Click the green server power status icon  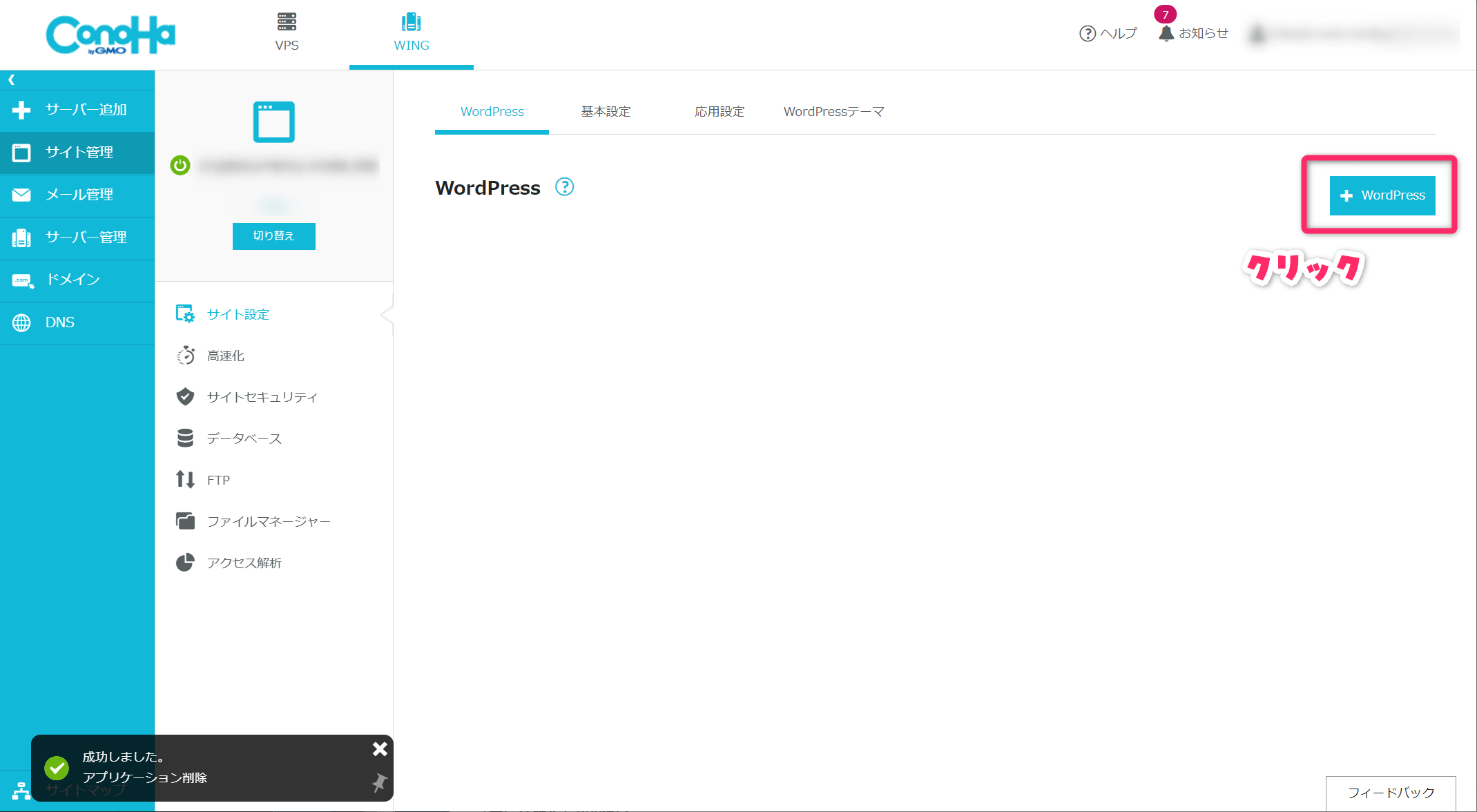pyautogui.click(x=180, y=166)
